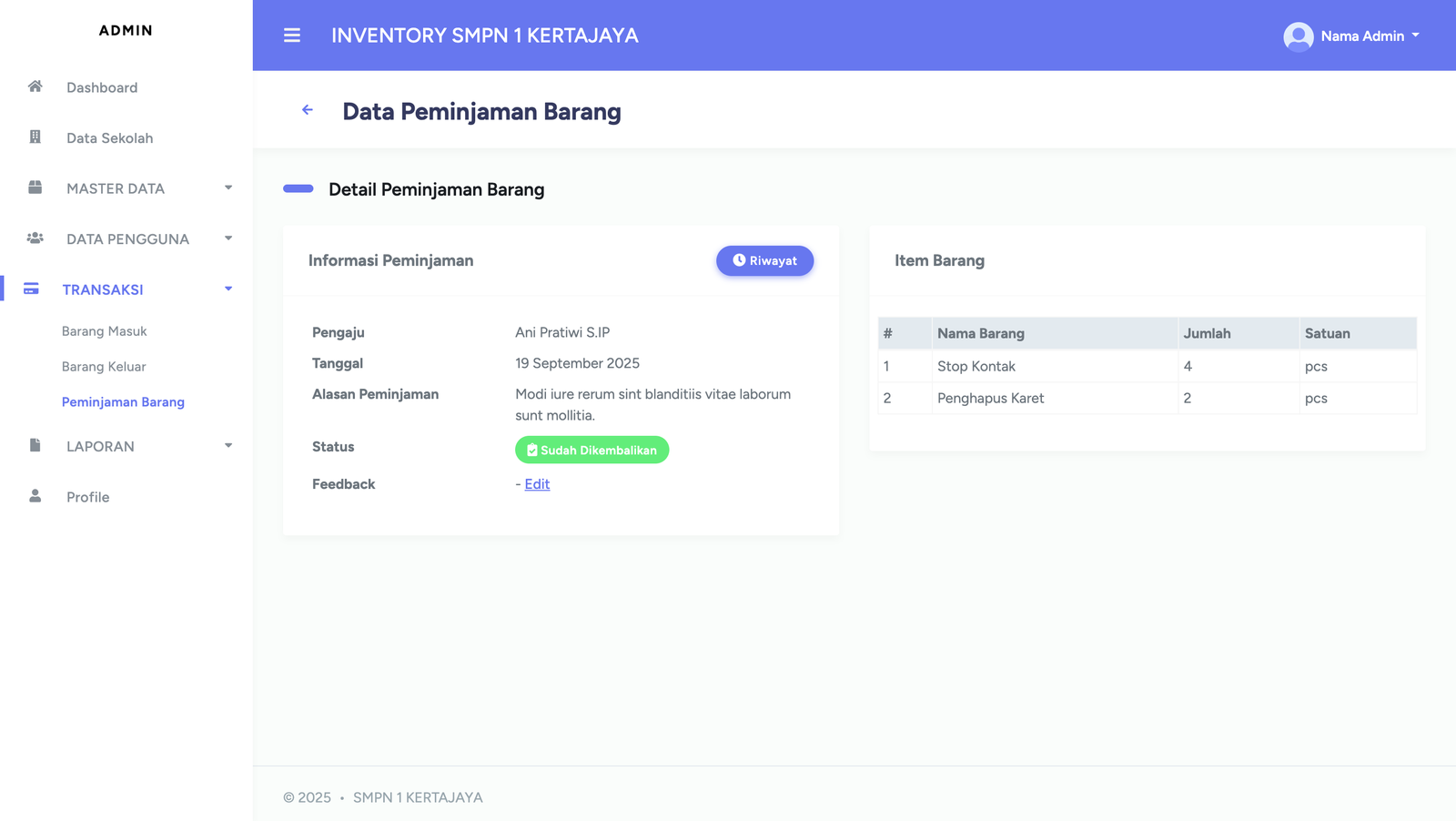
Task: Click the admin avatar icon
Action: coord(1298,36)
